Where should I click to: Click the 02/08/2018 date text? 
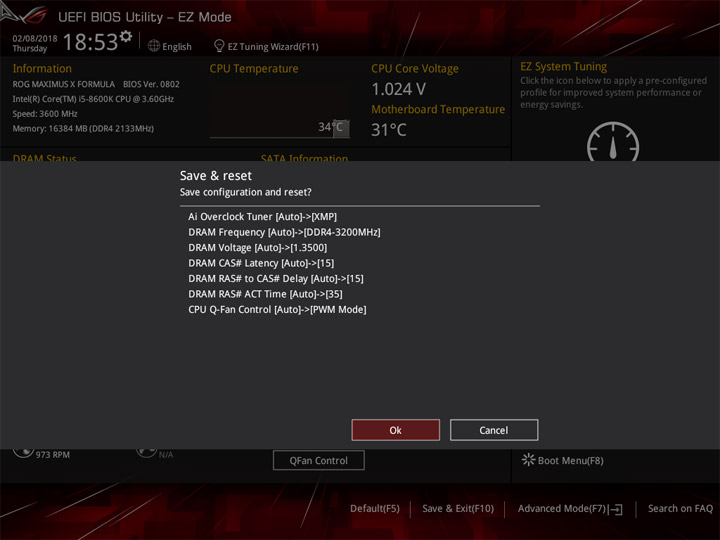(35, 38)
